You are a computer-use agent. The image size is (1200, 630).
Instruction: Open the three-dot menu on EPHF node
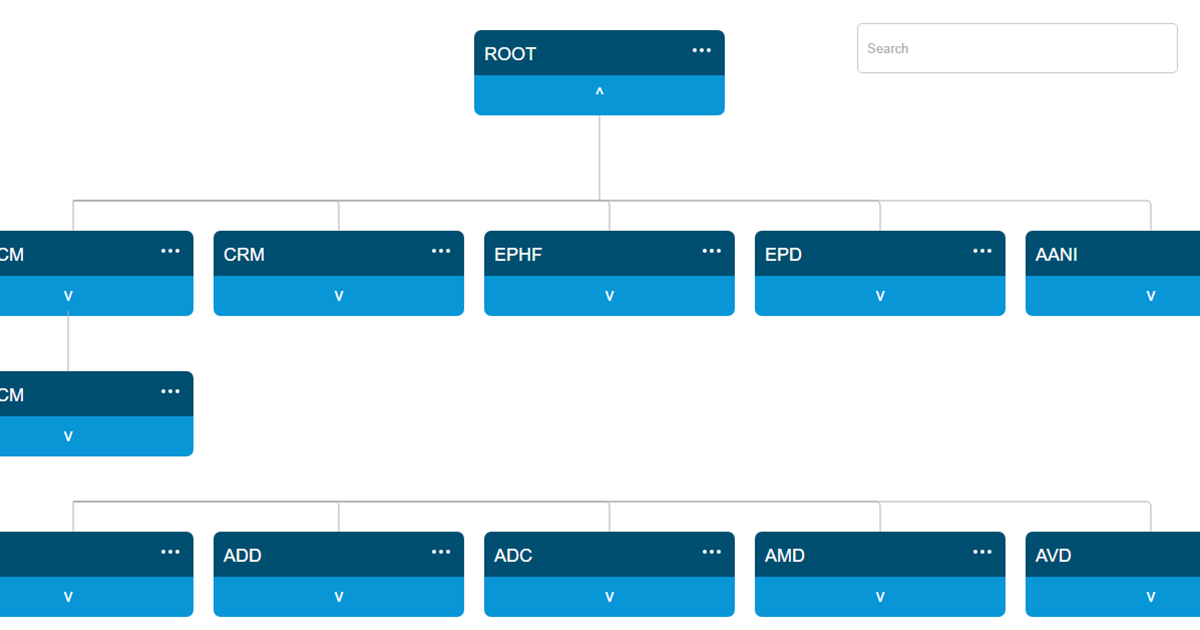(x=711, y=251)
